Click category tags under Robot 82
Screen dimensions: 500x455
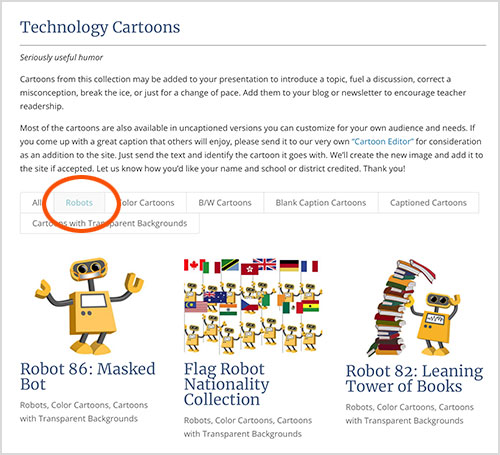(409, 414)
